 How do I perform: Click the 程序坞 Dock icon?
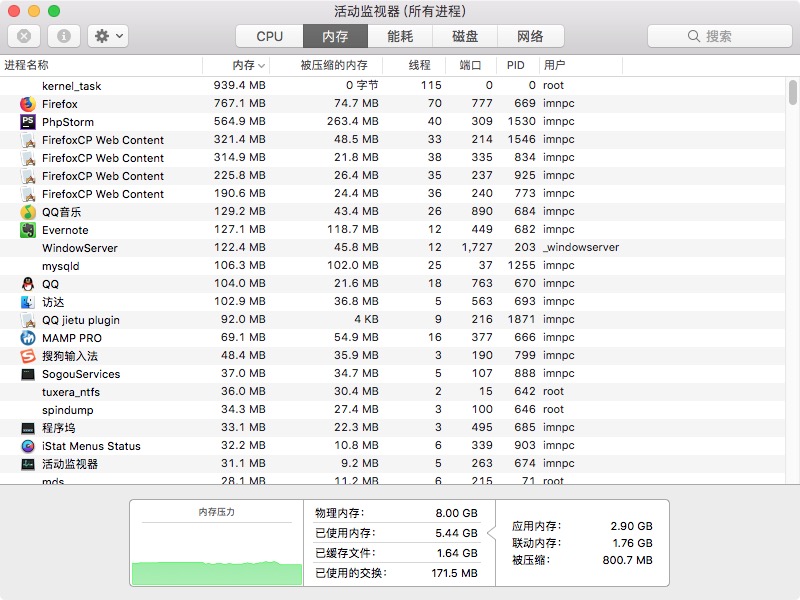[x=28, y=428]
